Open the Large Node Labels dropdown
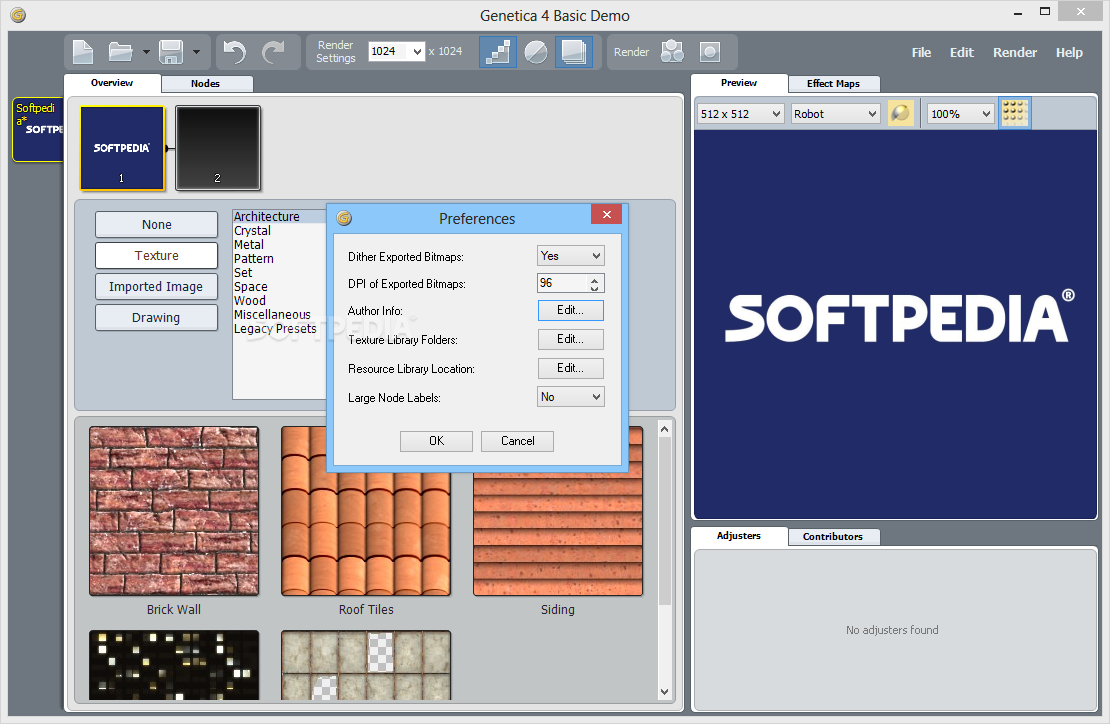The width and height of the screenshot is (1110, 724). tap(571, 397)
